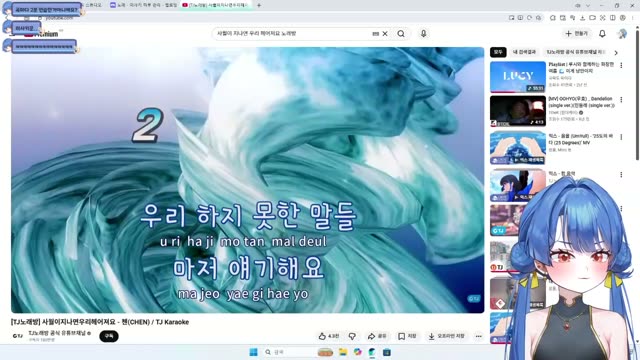Open options menu for the OOHYO Dandelion video
640x360 pixels.
(621, 100)
